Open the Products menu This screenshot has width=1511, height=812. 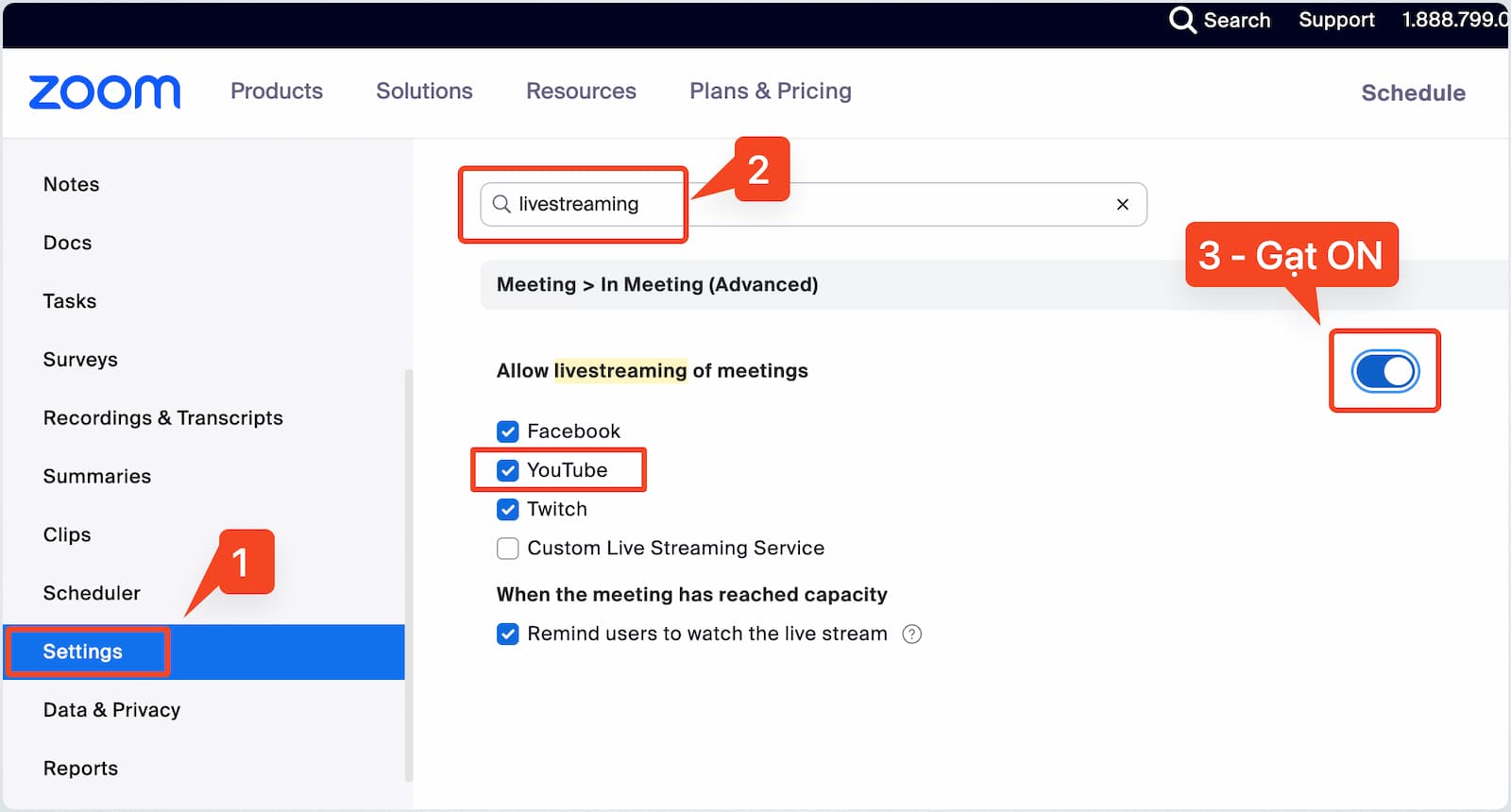pyautogui.click(x=277, y=92)
